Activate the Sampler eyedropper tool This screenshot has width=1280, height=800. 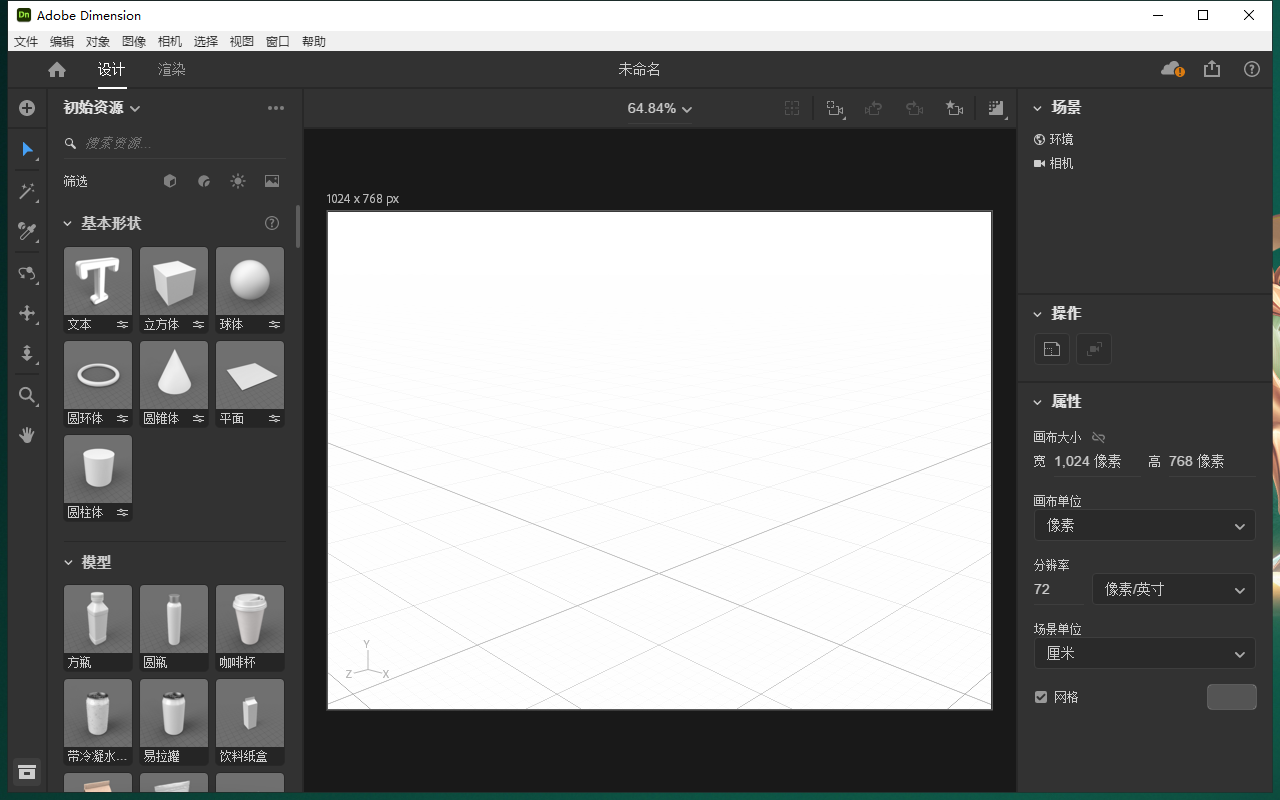pos(27,232)
